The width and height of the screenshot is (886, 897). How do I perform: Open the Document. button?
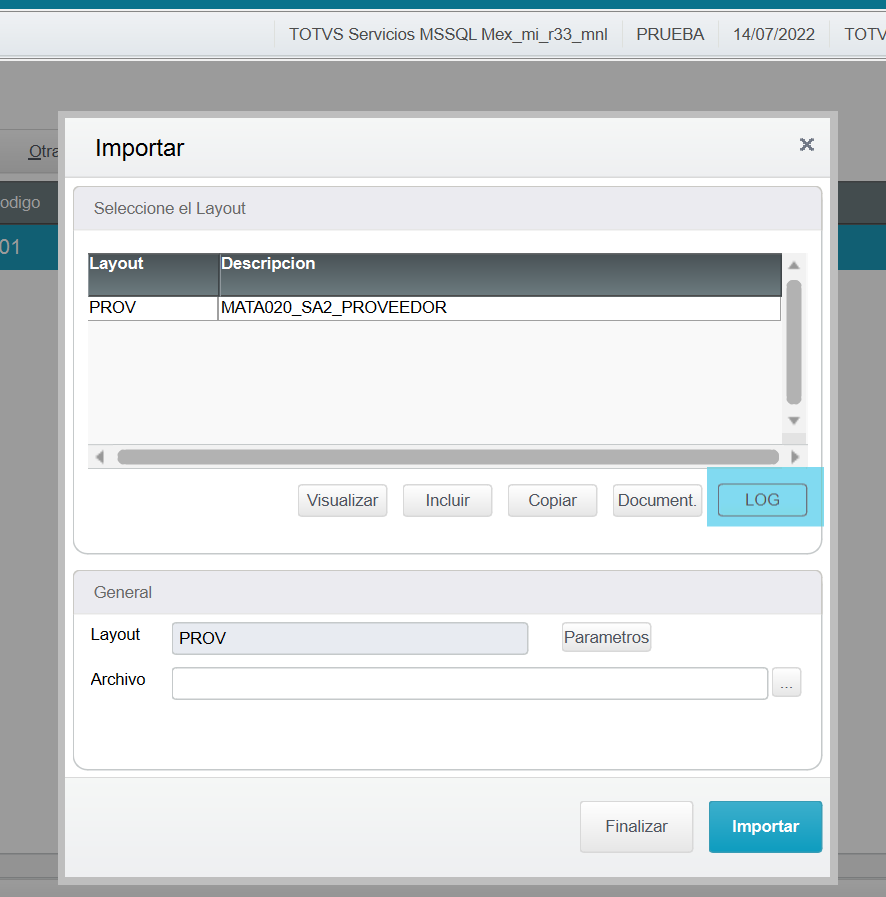tap(657, 501)
